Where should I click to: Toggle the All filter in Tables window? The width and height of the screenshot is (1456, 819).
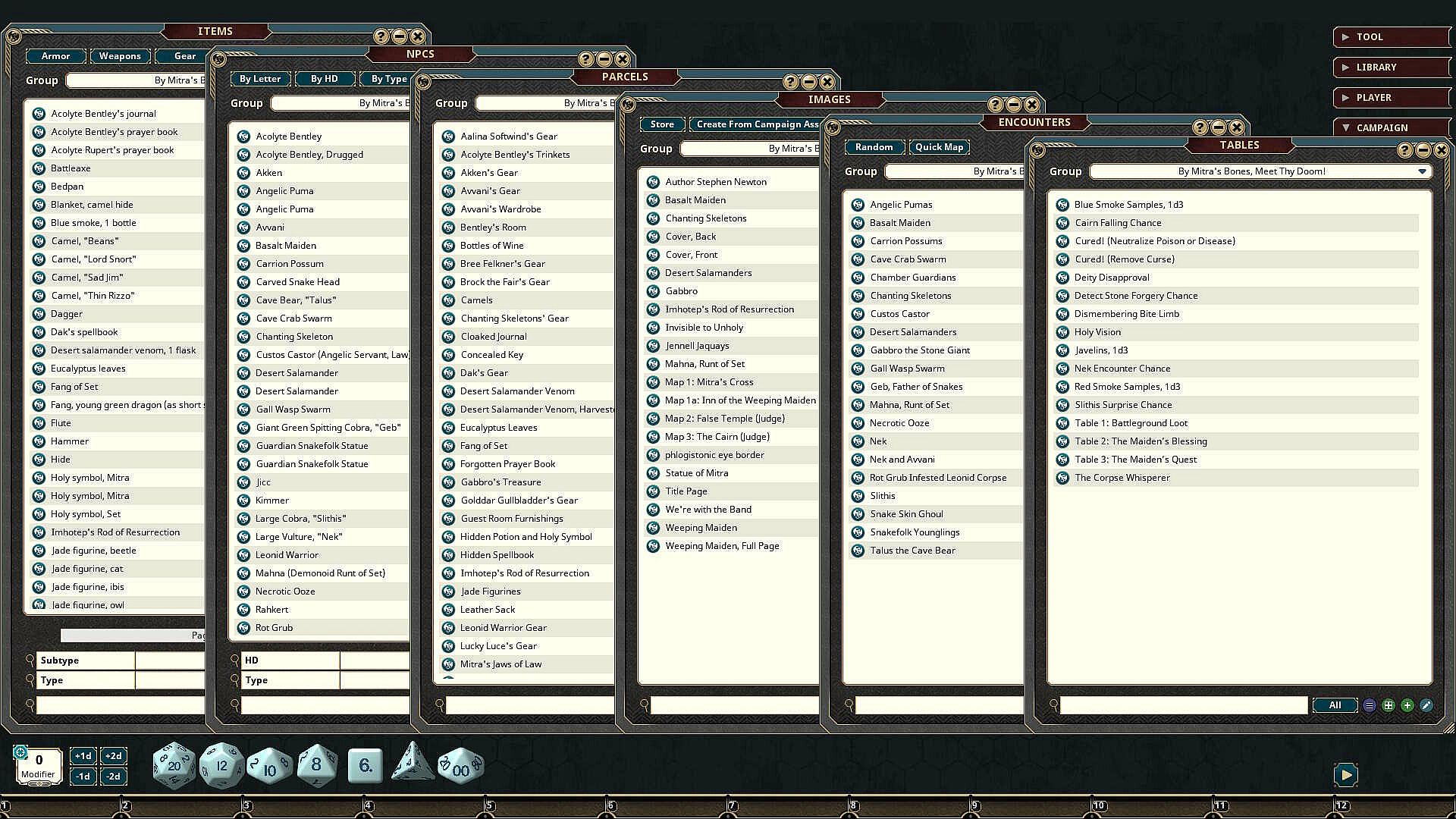point(1335,705)
